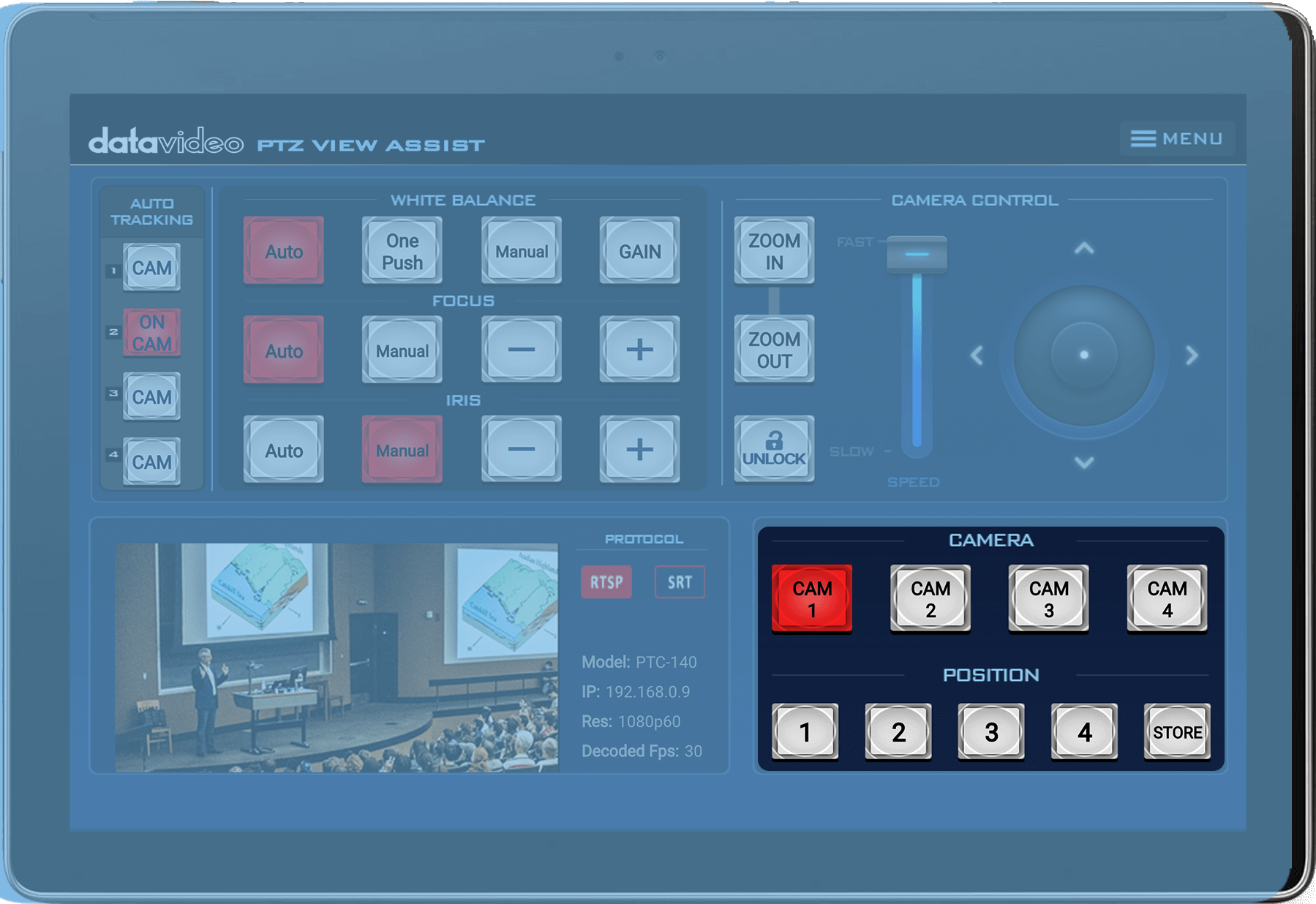
Task: Select CAM 3 in Camera panel
Action: click(x=1049, y=598)
